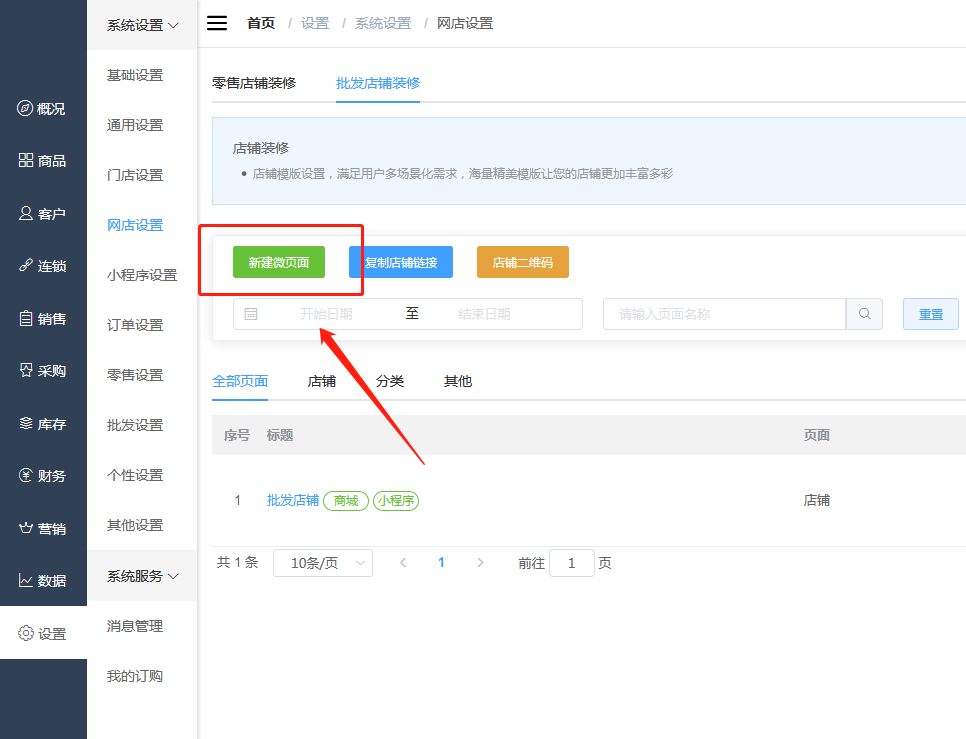
Task: Open 门店设置 submenu item
Action: coord(135,175)
